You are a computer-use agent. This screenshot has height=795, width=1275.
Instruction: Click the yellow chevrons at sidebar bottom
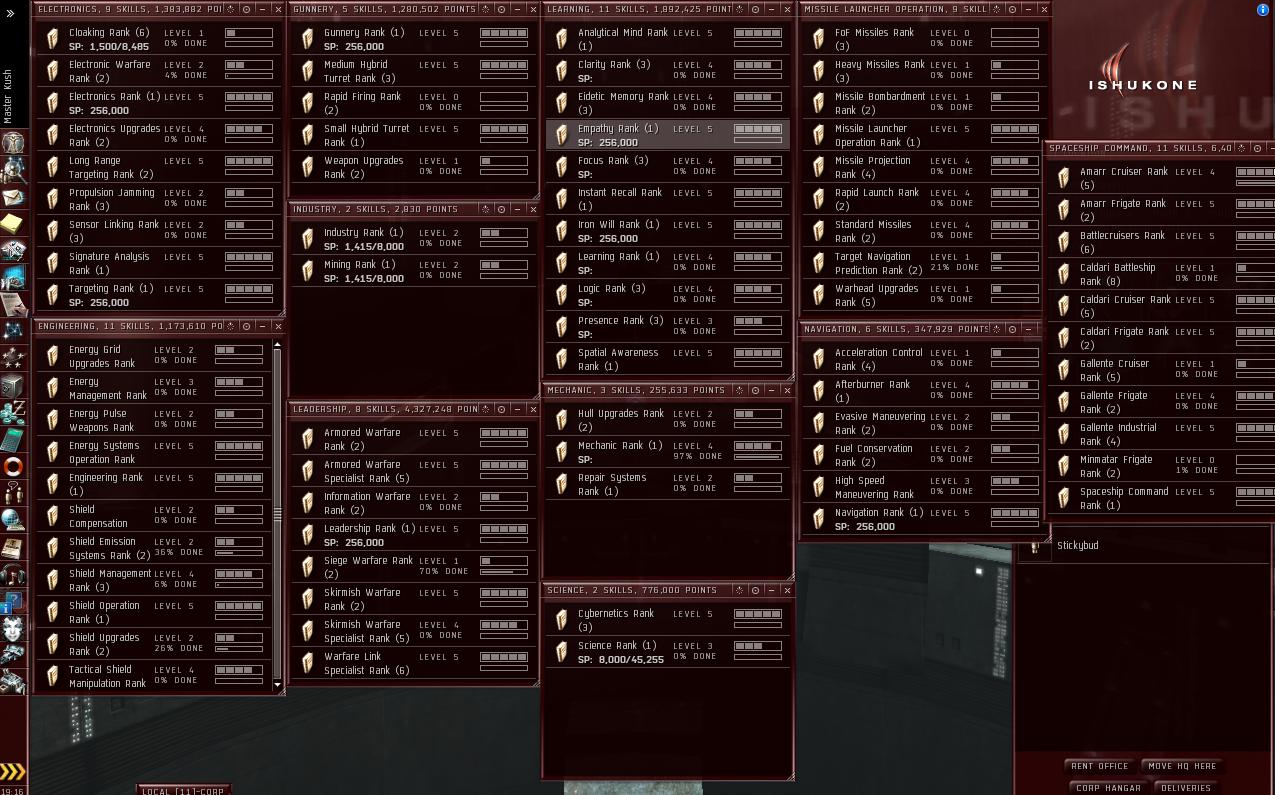tap(12, 771)
